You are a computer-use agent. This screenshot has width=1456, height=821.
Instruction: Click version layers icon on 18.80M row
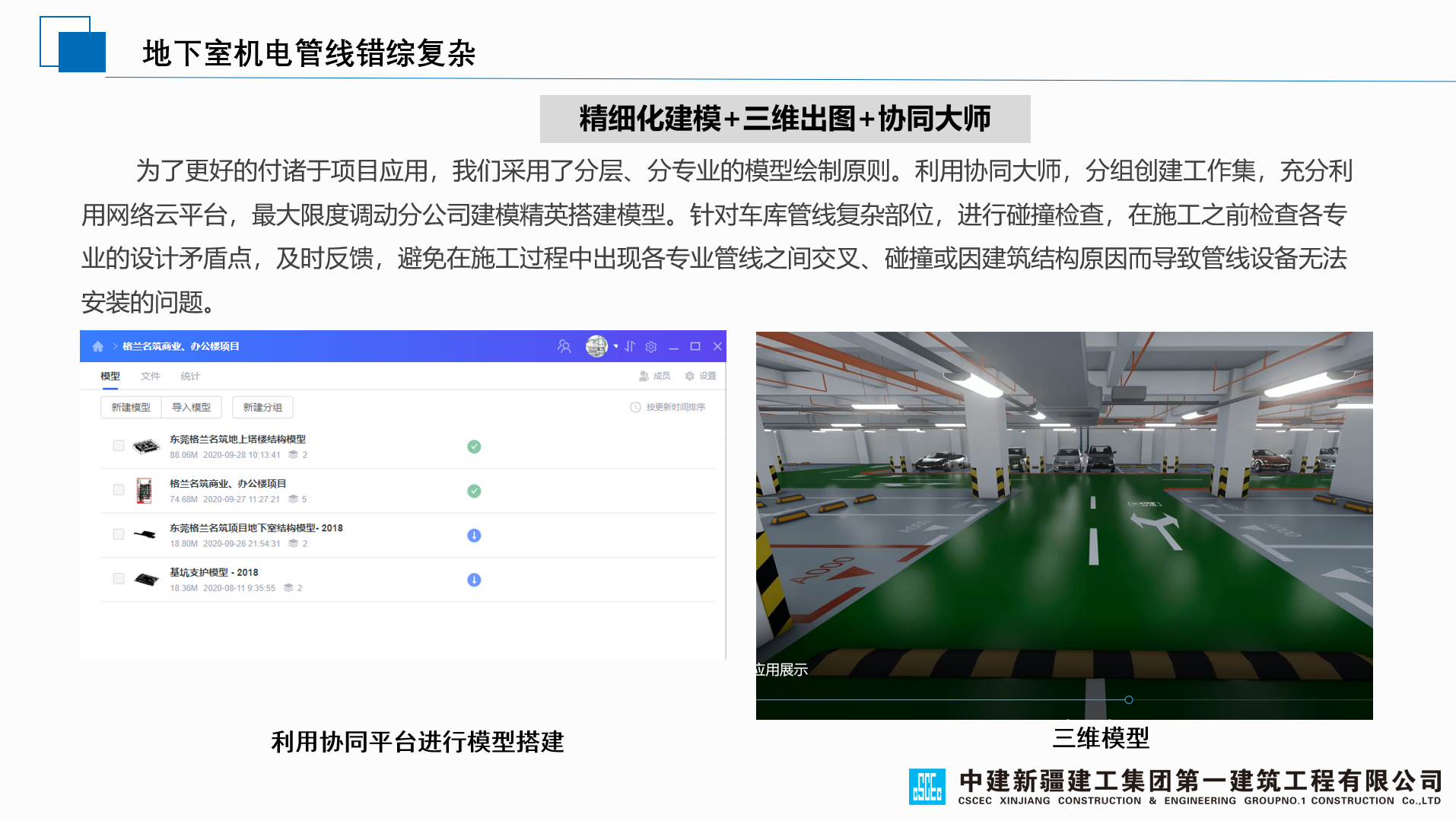pos(293,543)
